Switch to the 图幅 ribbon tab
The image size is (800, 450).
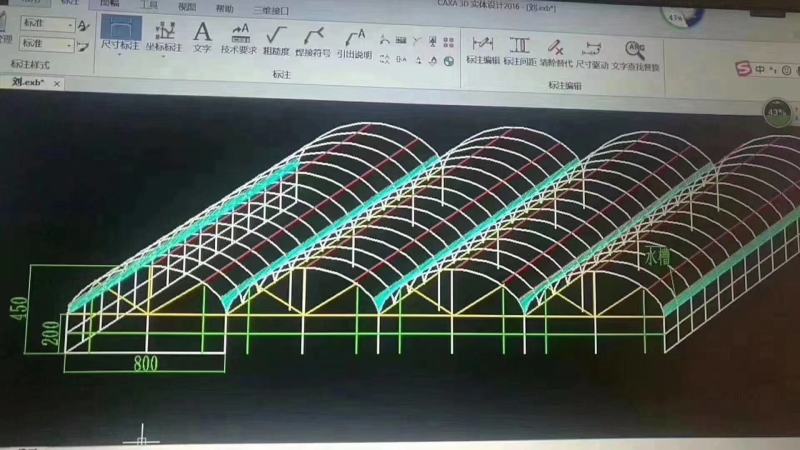tap(109, 4)
